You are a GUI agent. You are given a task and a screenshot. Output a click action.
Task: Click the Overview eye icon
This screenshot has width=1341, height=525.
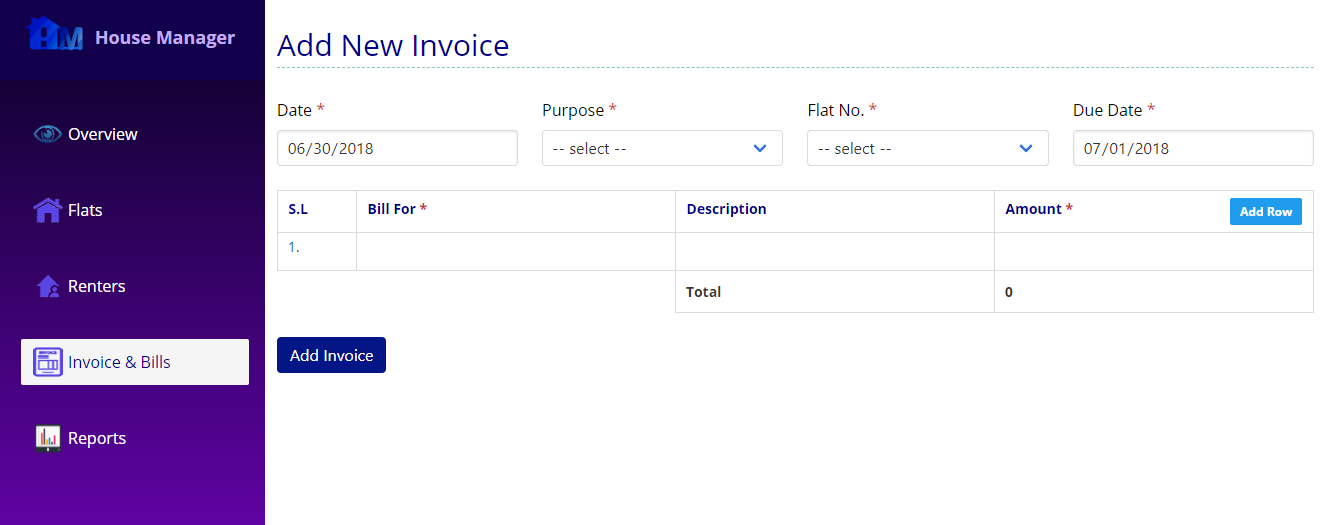47,134
